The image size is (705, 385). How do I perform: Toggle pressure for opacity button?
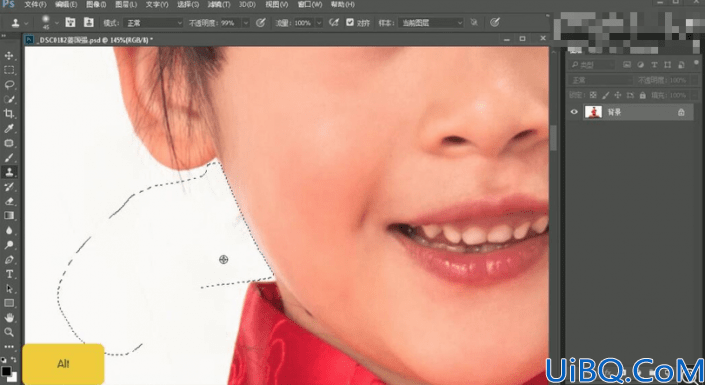(261, 22)
